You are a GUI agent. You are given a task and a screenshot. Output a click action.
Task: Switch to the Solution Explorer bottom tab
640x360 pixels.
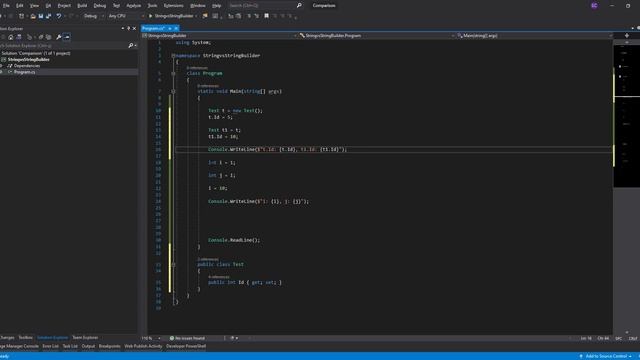53,338
